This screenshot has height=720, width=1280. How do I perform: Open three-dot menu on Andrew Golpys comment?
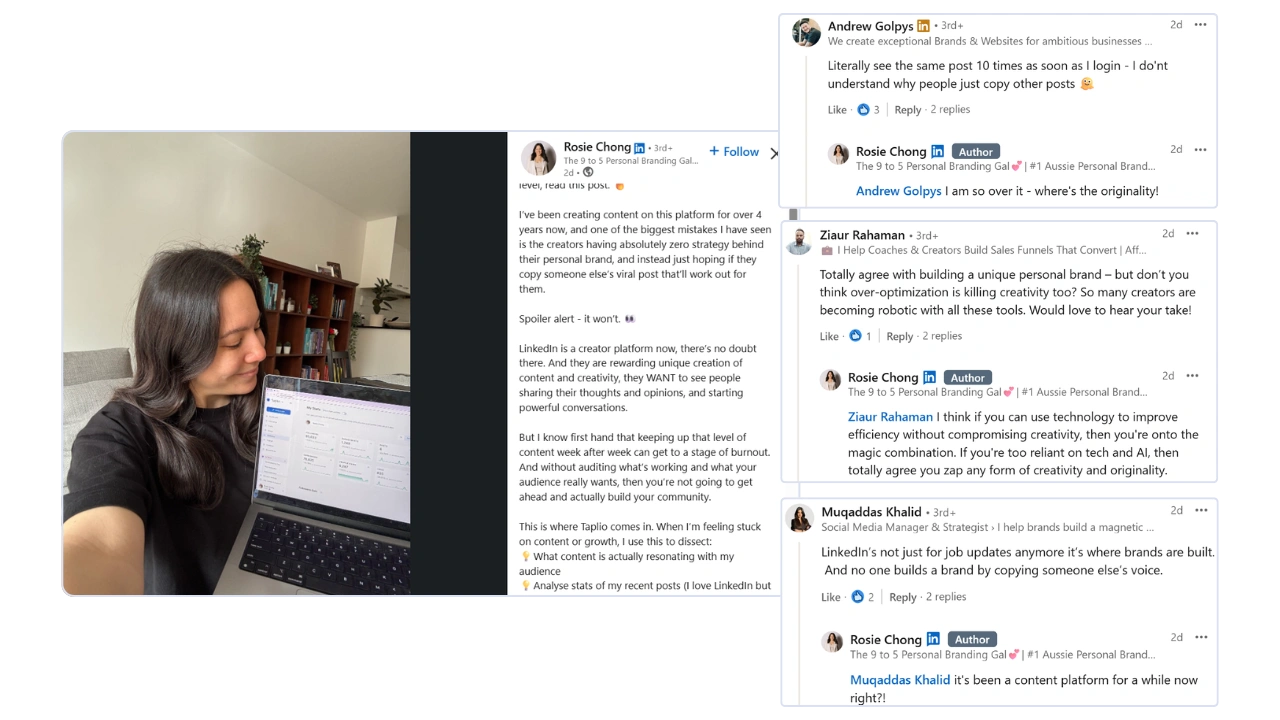(1200, 25)
